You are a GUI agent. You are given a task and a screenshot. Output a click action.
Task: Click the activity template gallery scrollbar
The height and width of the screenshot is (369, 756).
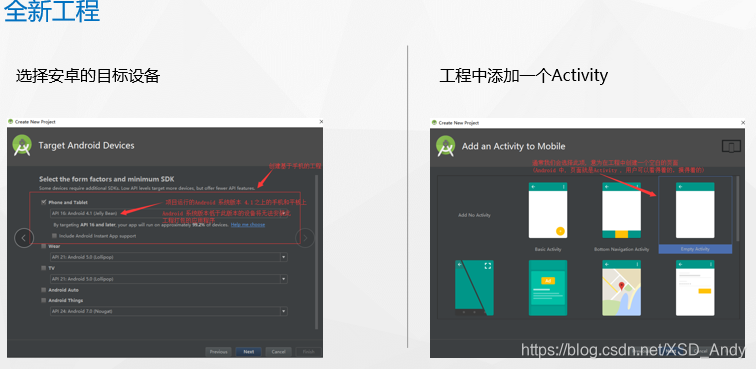[737, 209]
